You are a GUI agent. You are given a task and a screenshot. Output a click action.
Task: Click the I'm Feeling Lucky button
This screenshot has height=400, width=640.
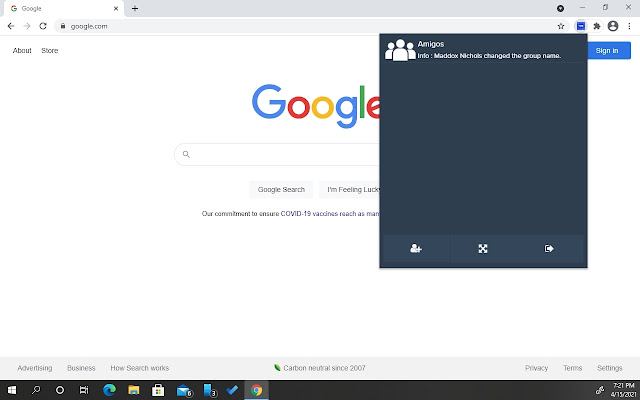click(x=349, y=189)
